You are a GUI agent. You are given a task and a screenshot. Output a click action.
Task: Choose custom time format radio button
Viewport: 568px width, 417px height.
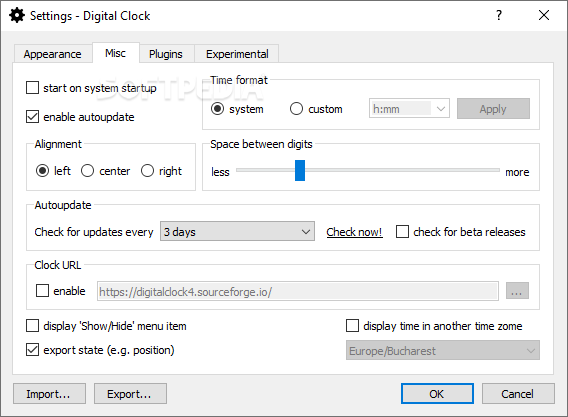(x=296, y=109)
